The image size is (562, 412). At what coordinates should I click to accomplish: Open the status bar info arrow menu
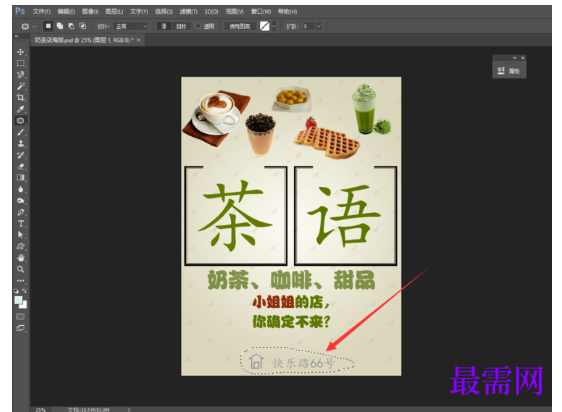pos(129,409)
